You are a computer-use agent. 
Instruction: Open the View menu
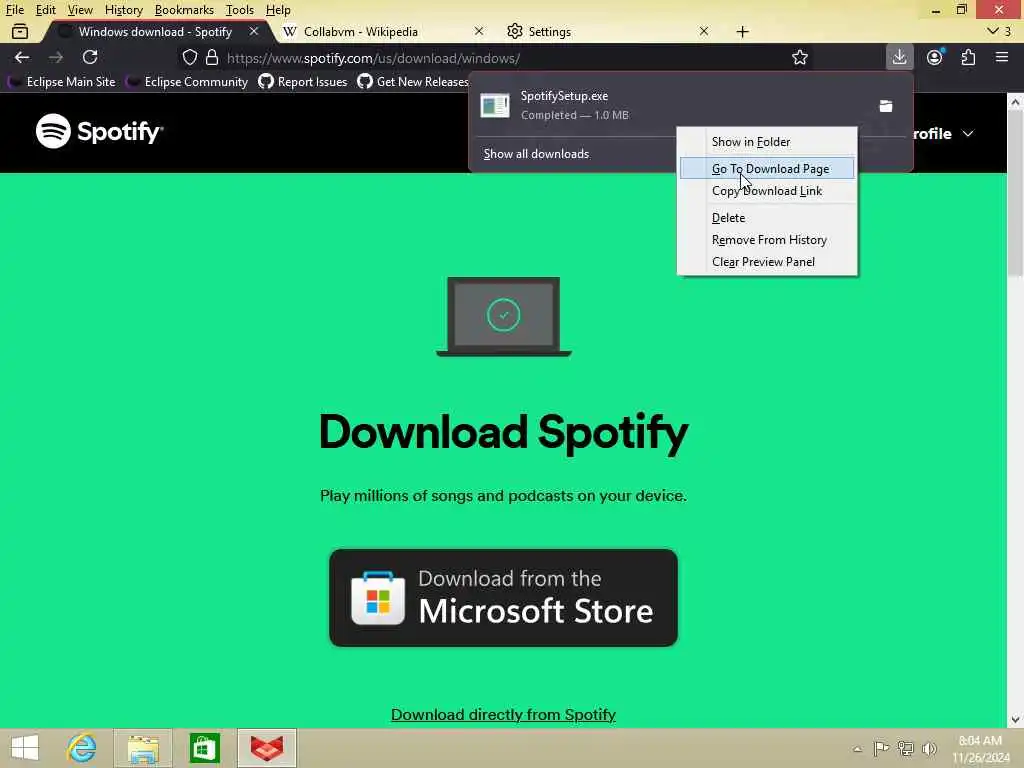(x=80, y=10)
